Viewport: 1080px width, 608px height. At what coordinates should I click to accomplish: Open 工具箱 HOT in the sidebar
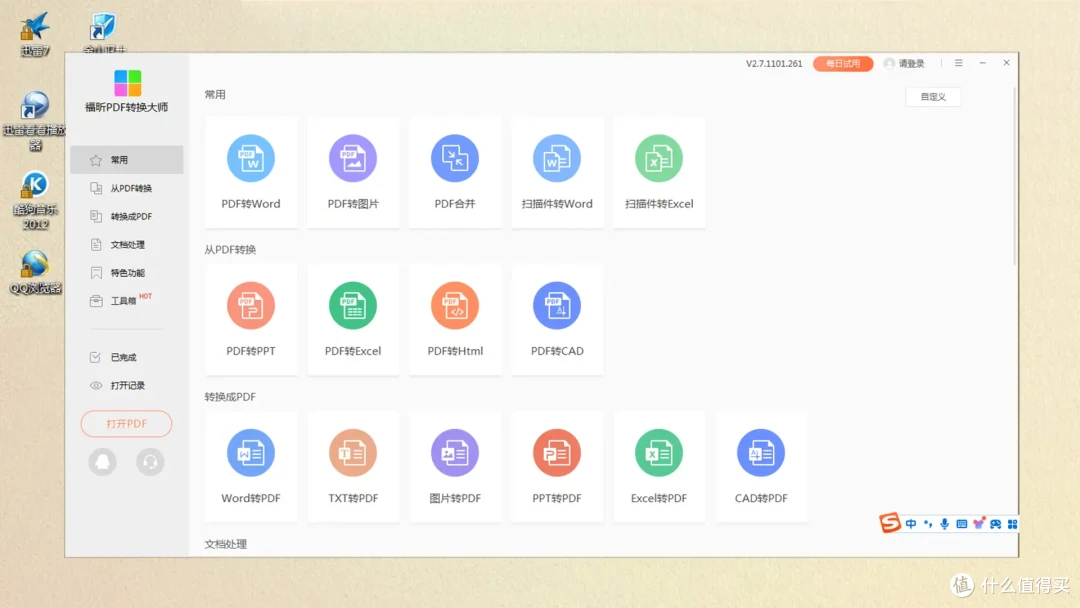pos(127,301)
